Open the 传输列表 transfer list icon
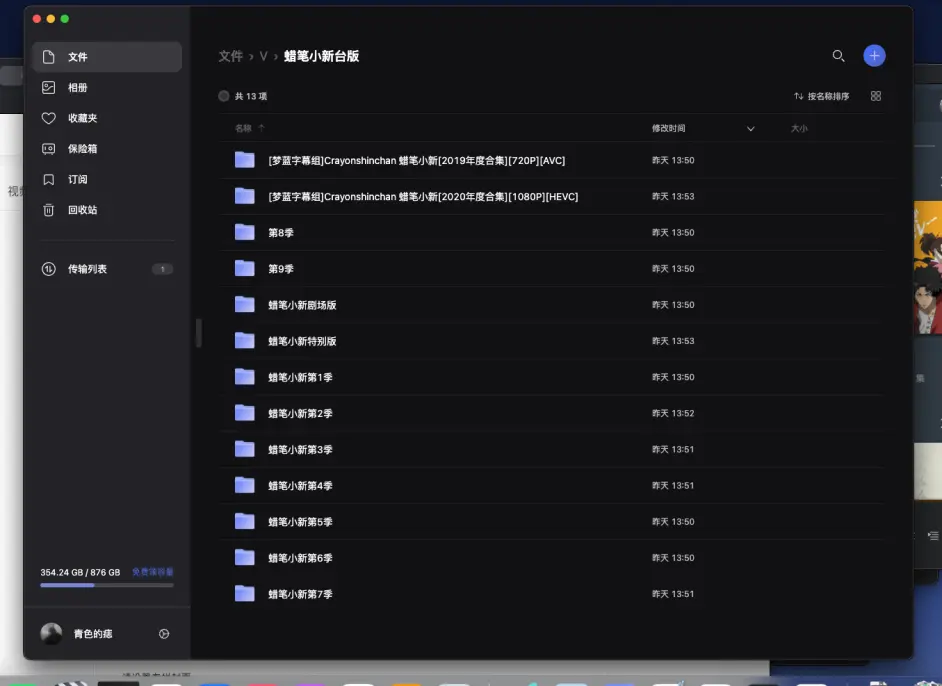The height and width of the screenshot is (686, 942). (47, 268)
